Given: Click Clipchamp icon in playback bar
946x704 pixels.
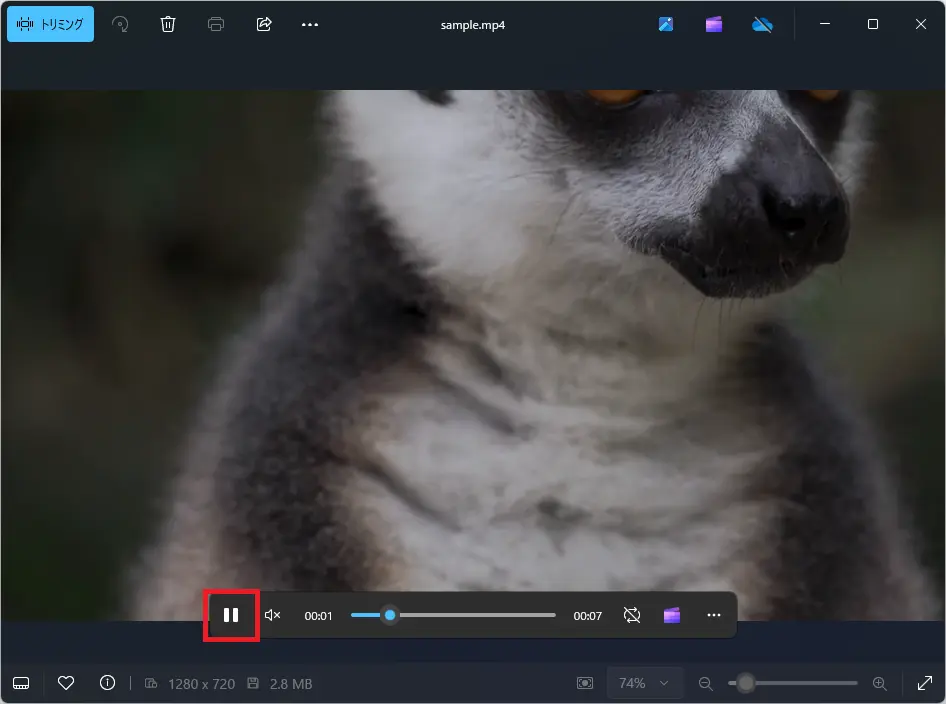Looking at the screenshot, I should (672, 615).
